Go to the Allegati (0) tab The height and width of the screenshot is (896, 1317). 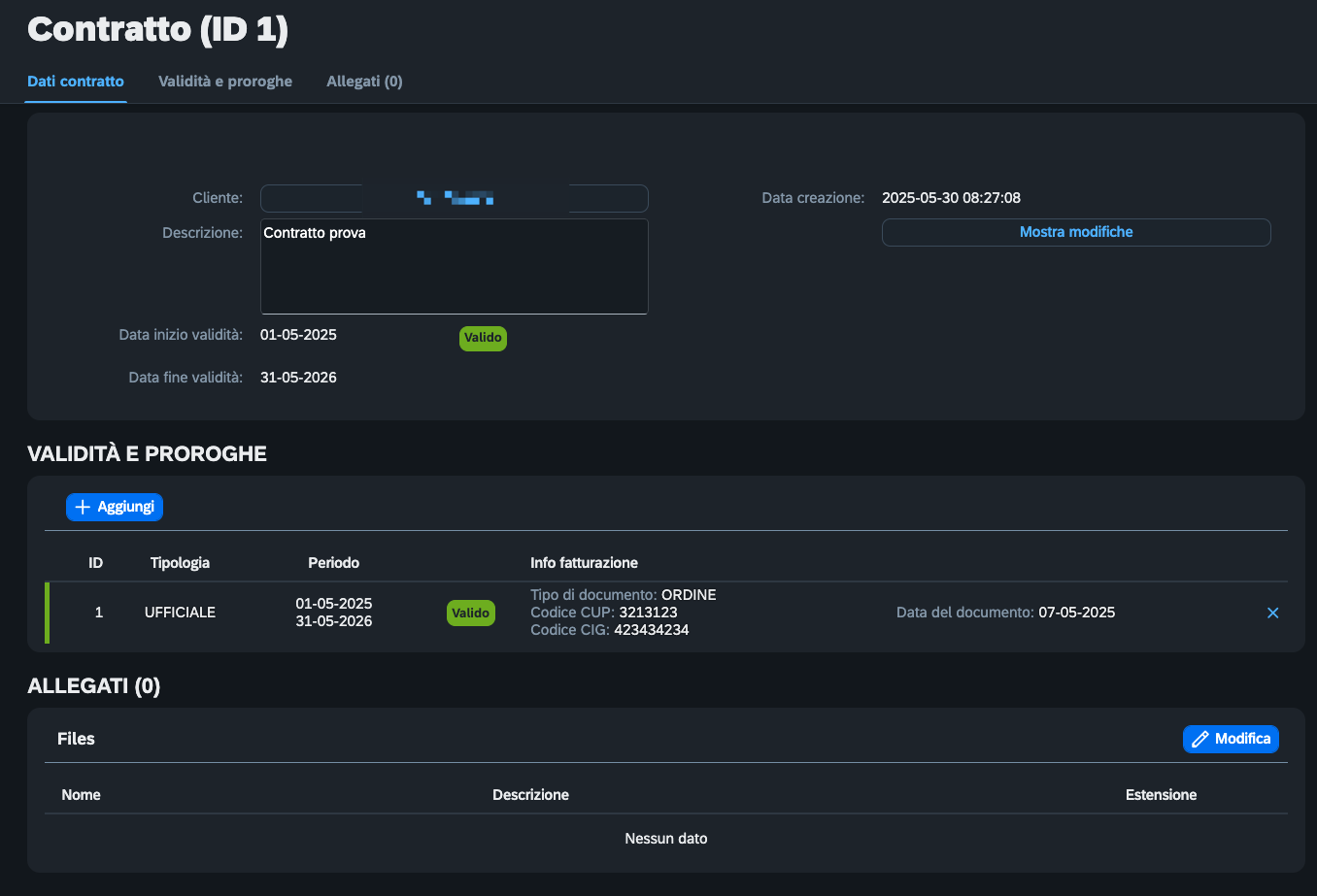[x=364, y=82]
